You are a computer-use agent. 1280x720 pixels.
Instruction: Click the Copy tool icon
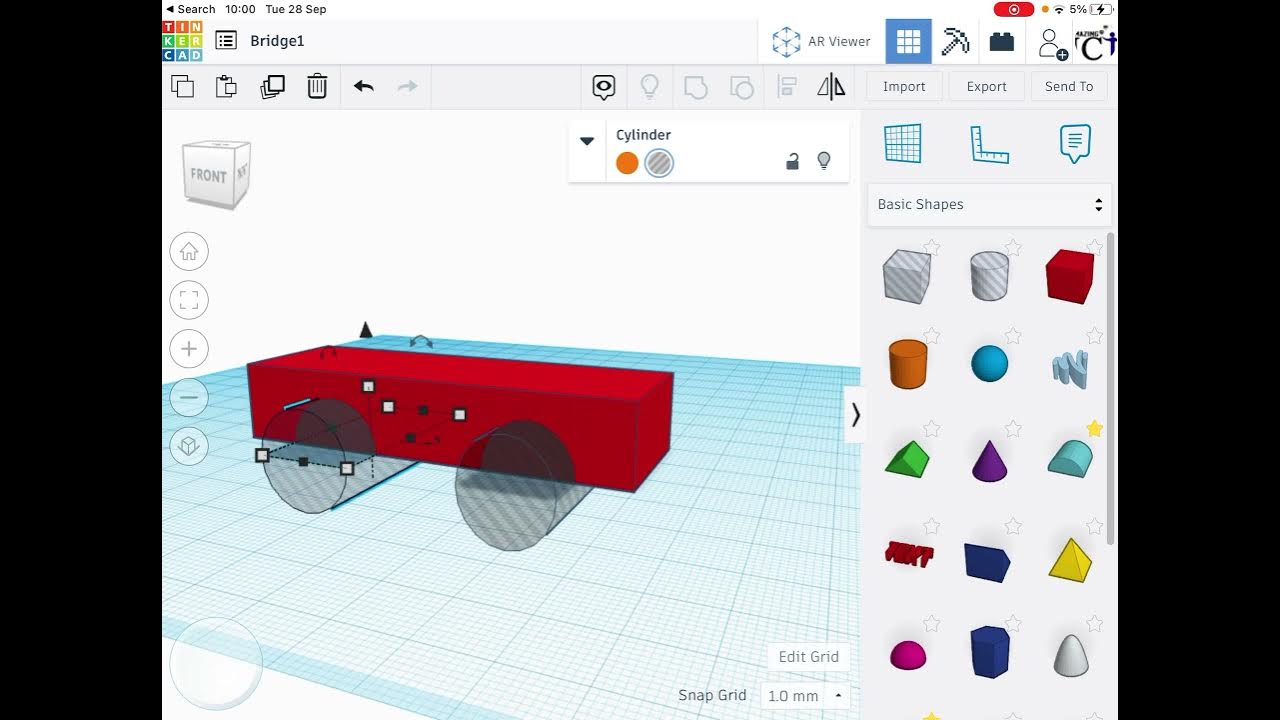coord(182,86)
